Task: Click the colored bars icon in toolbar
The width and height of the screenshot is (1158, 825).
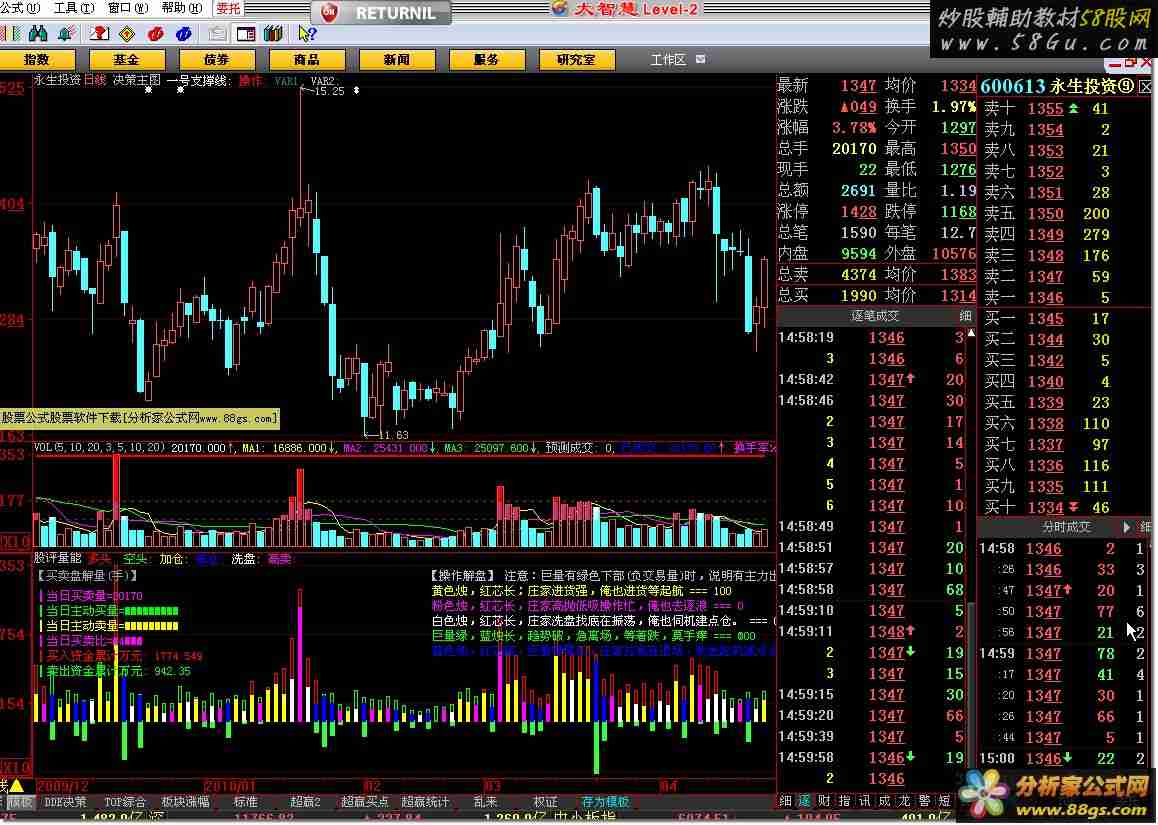Action: pyautogui.click(x=10, y=34)
